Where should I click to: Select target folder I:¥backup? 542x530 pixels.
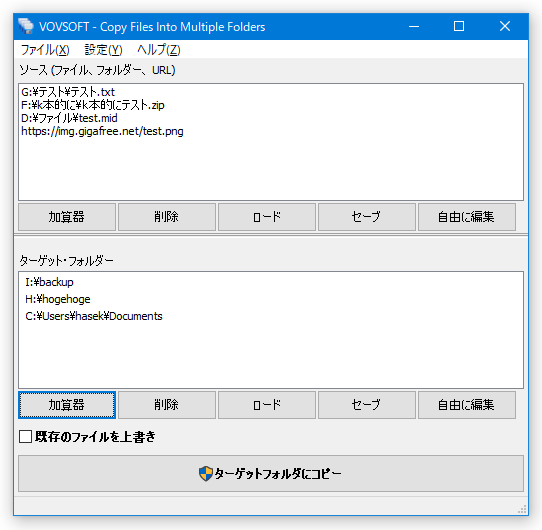pyautogui.click(x=49, y=282)
